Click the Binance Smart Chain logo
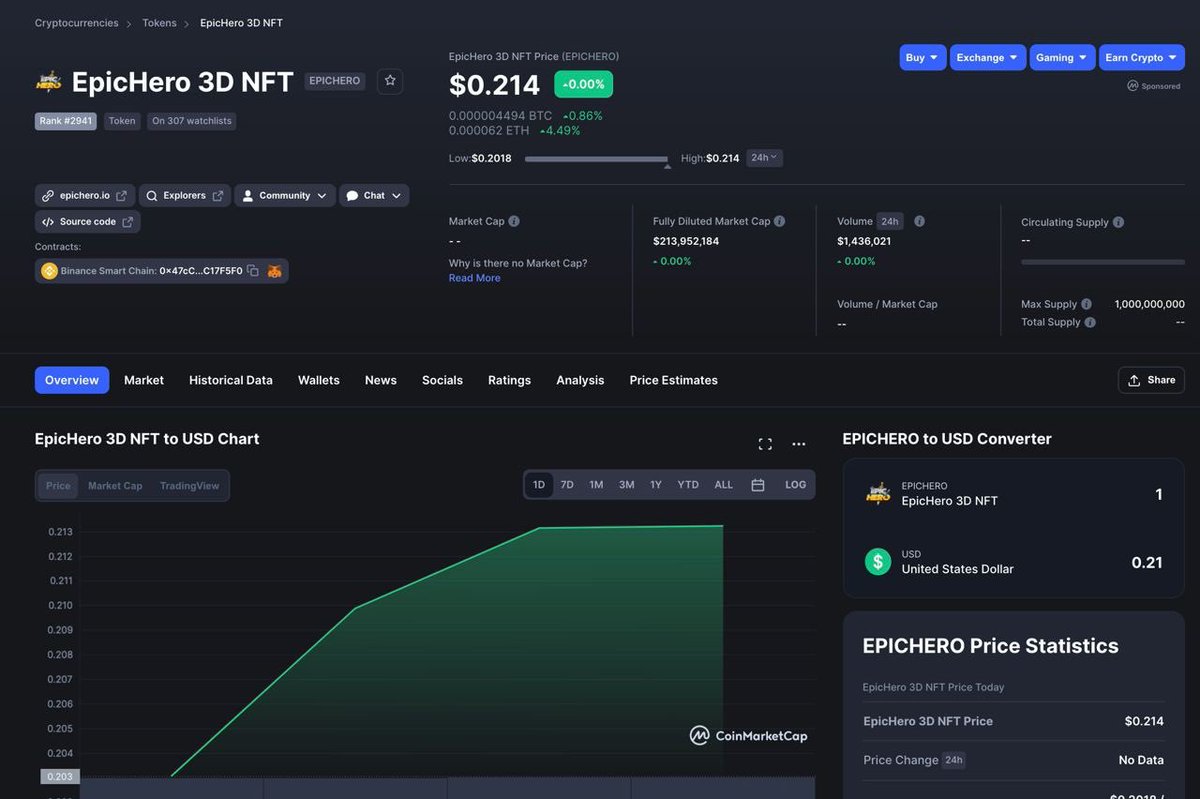The image size is (1200, 799). (49, 271)
